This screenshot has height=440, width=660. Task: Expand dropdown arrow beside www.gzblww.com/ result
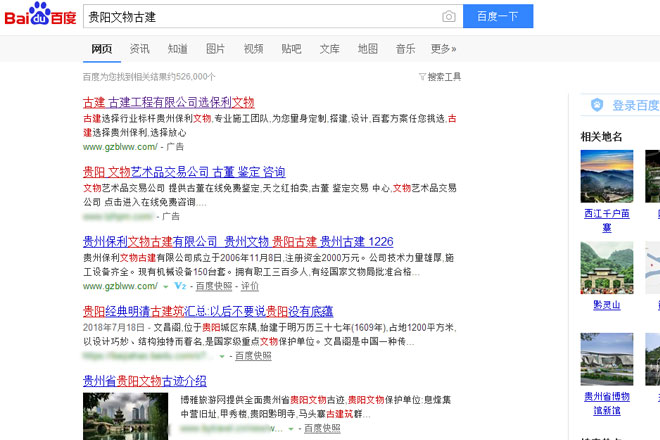166,287
